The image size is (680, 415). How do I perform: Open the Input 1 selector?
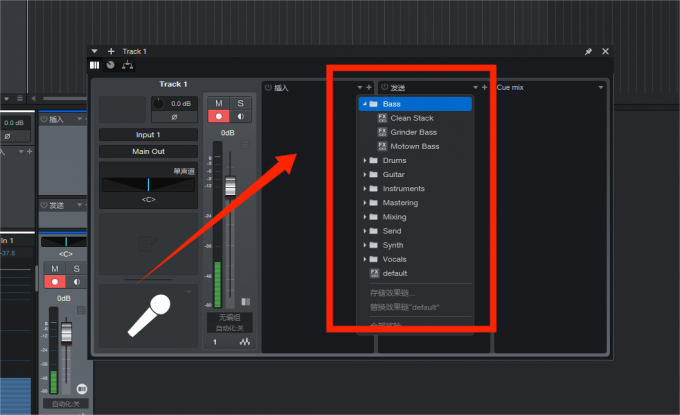click(148, 135)
